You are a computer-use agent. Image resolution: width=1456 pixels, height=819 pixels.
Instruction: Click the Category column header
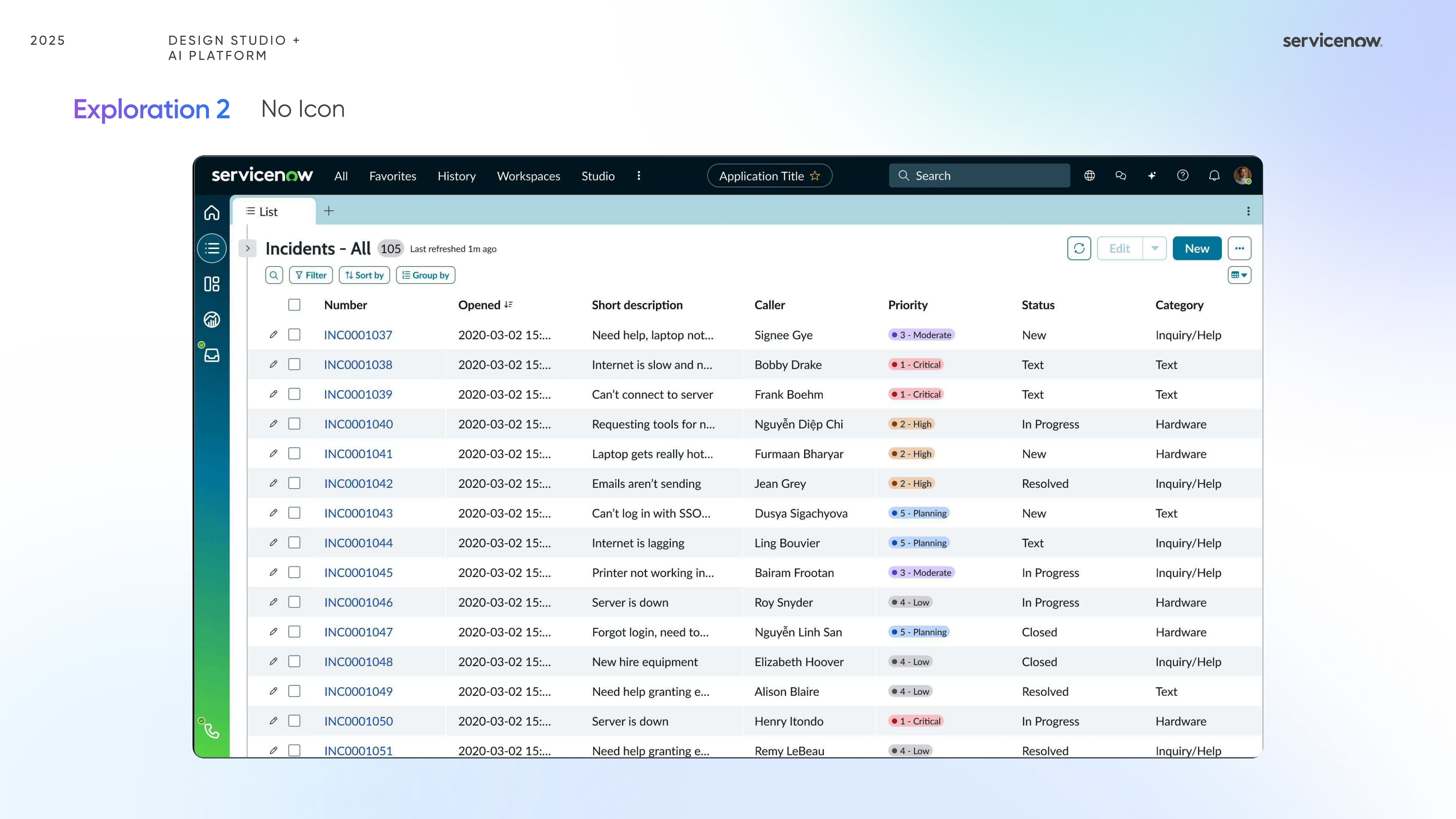[1179, 305]
